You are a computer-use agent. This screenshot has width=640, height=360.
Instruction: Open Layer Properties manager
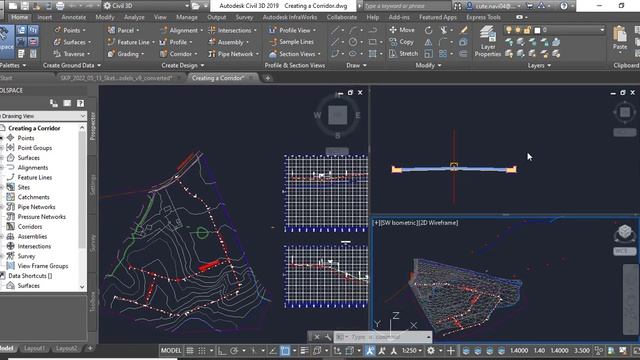(x=487, y=41)
